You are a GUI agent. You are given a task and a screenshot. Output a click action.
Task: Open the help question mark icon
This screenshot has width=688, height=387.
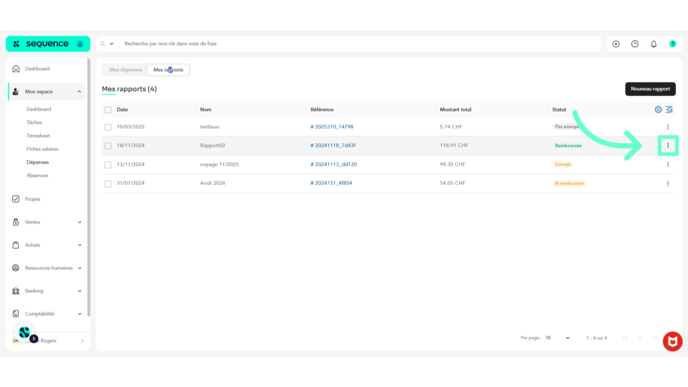673,44
